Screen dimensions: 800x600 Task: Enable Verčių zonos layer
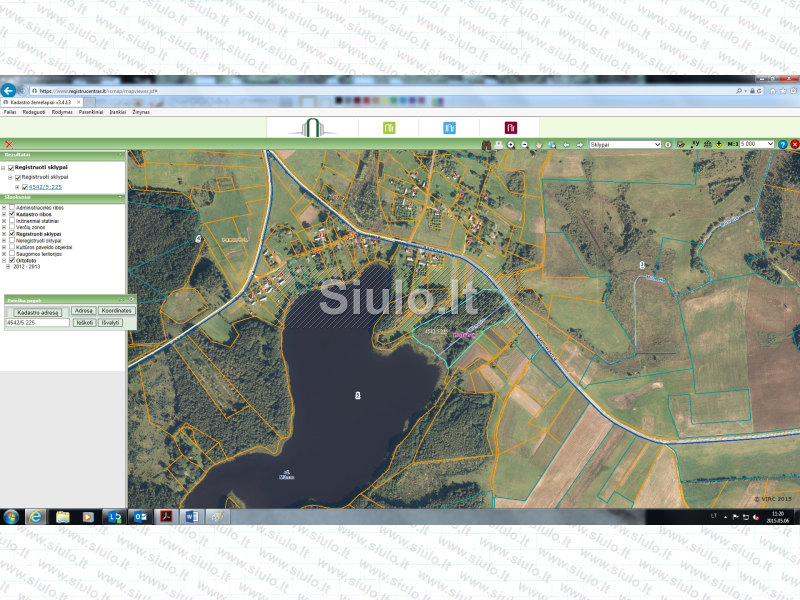click(12, 228)
